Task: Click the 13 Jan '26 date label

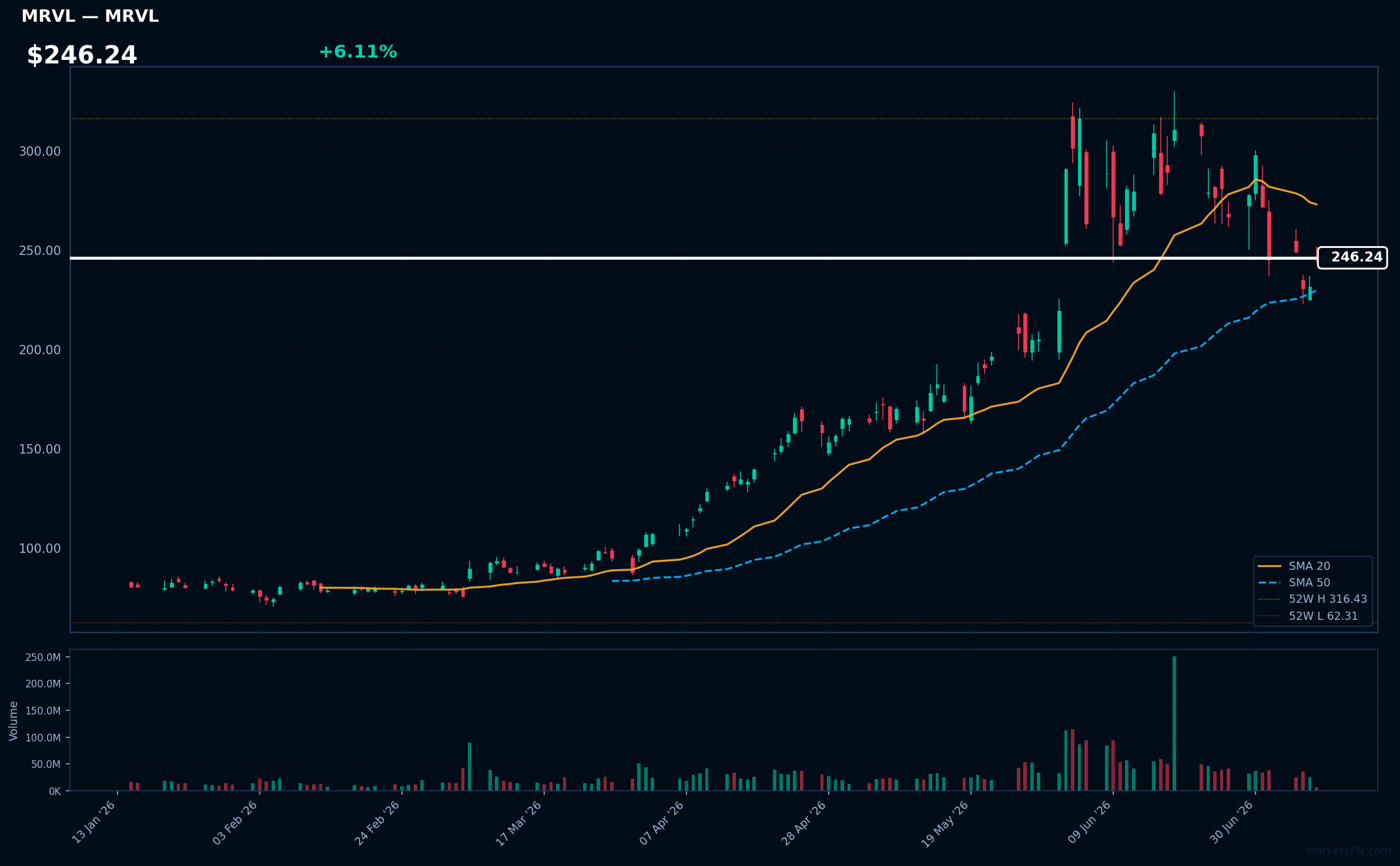Action: pos(94,823)
